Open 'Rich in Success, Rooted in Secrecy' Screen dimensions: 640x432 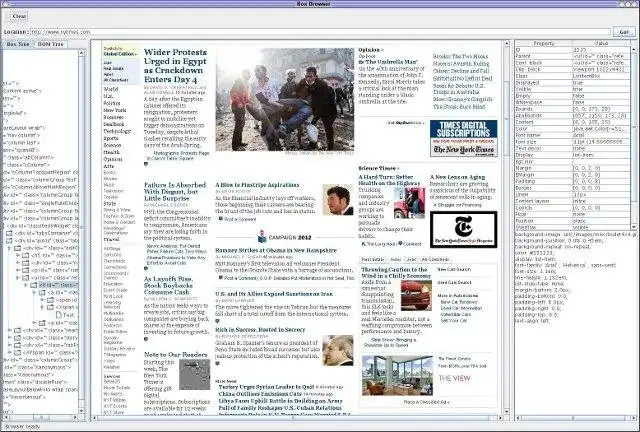[260, 330]
